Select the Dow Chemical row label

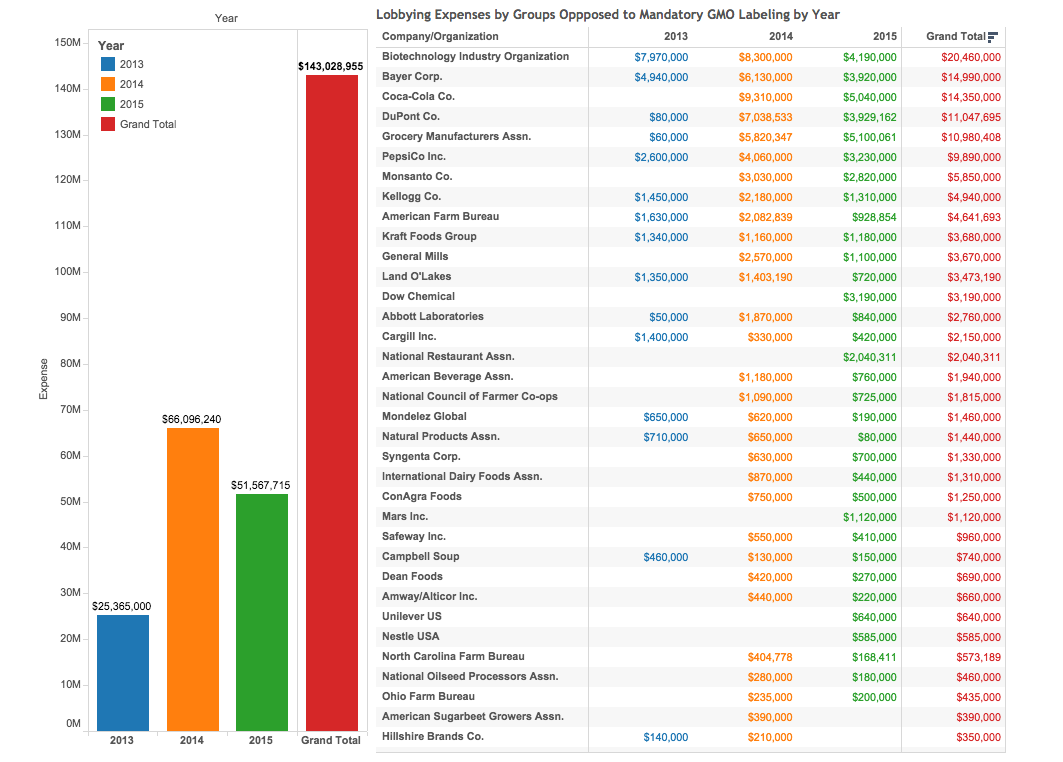point(418,297)
